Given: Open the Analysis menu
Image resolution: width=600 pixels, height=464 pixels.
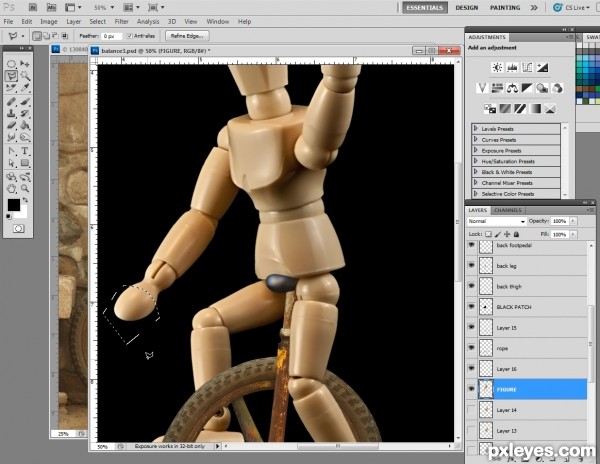Looking at the screenshot, I should (148, 21).
